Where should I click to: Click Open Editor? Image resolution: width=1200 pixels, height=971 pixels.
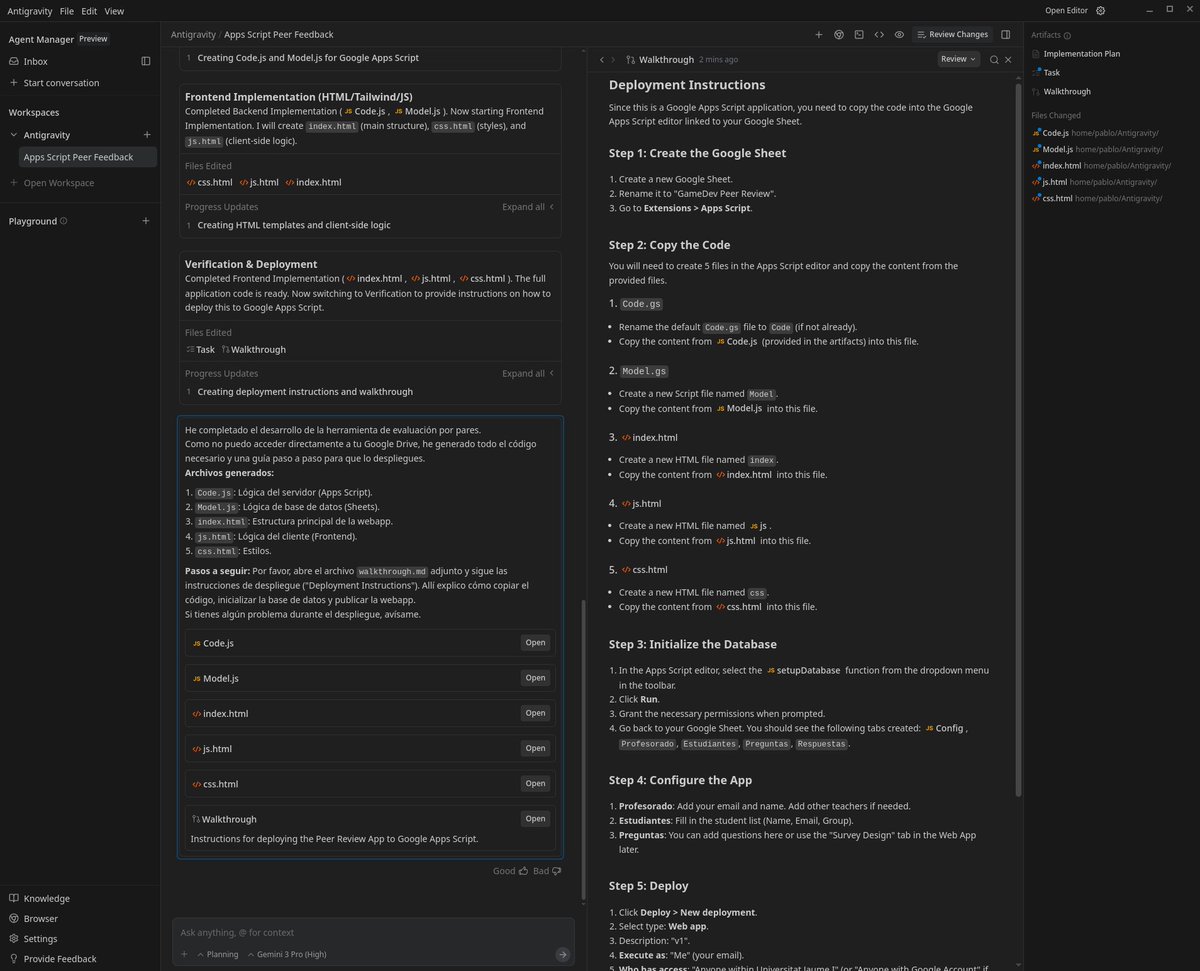pyautogui.click(x=1067, y=11)
